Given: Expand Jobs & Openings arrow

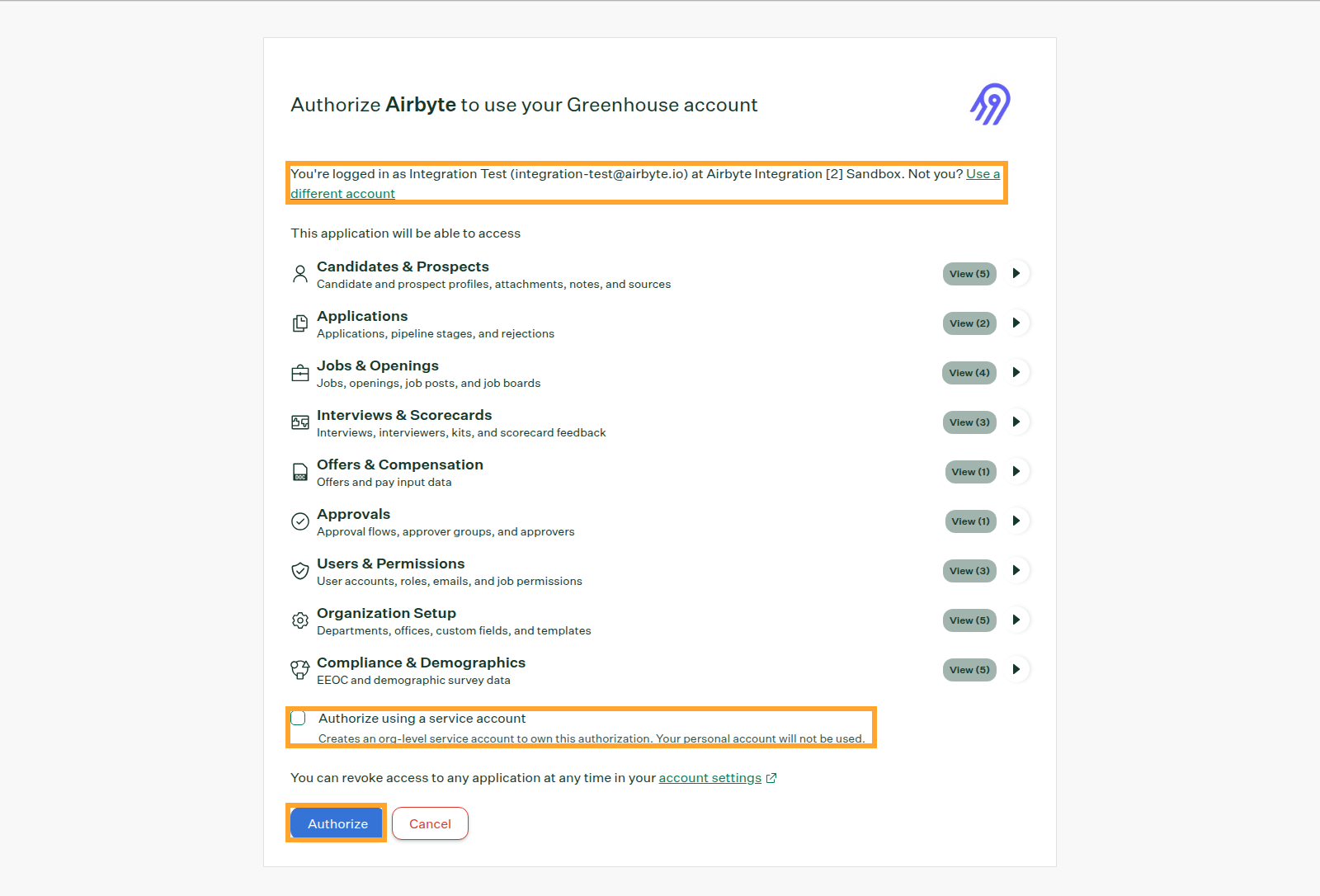Looking at the screenshot, I should click(1016, 372).
